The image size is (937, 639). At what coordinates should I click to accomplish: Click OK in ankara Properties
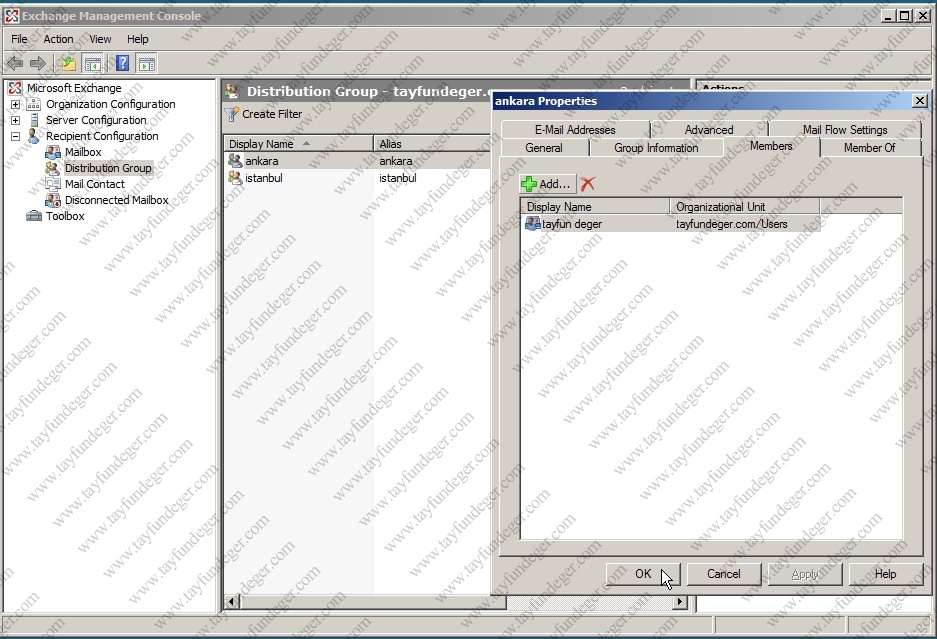643,574
